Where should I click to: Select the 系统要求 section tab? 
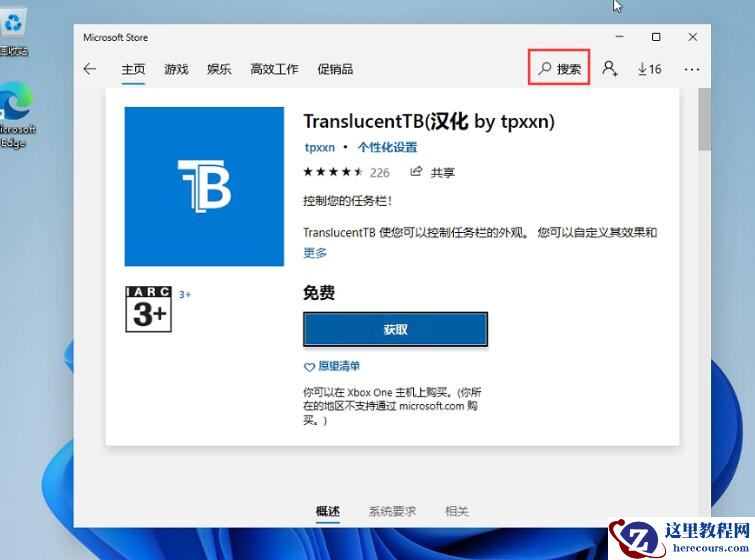tap(392, 511)
